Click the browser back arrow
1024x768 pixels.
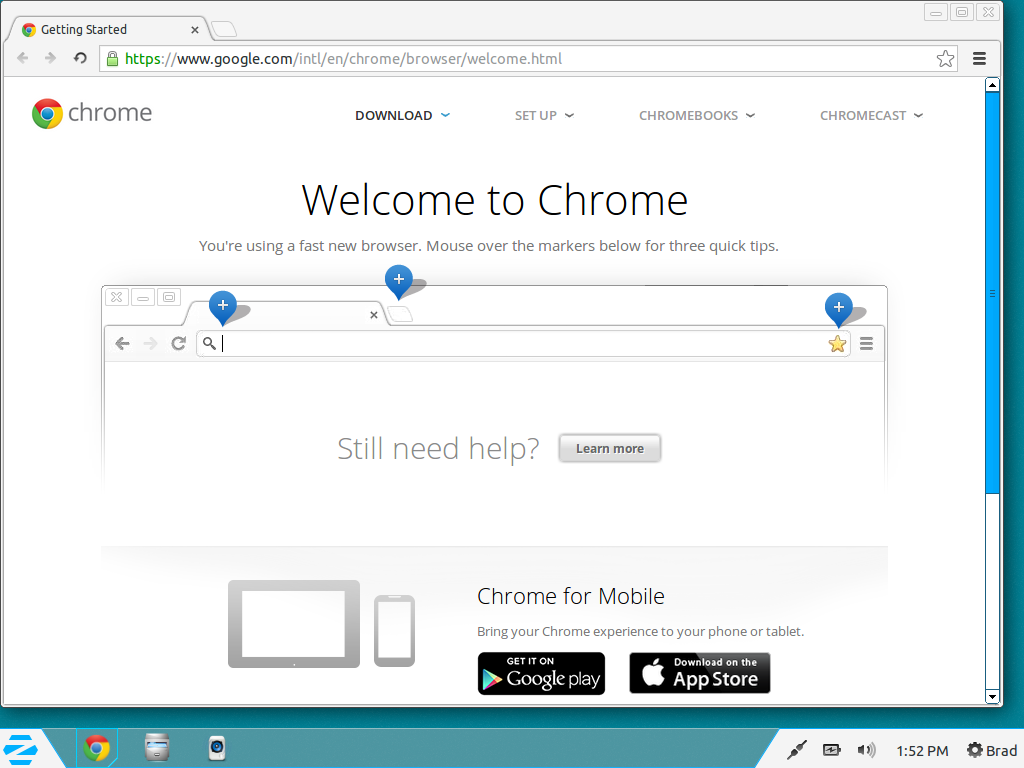point(23,58)
